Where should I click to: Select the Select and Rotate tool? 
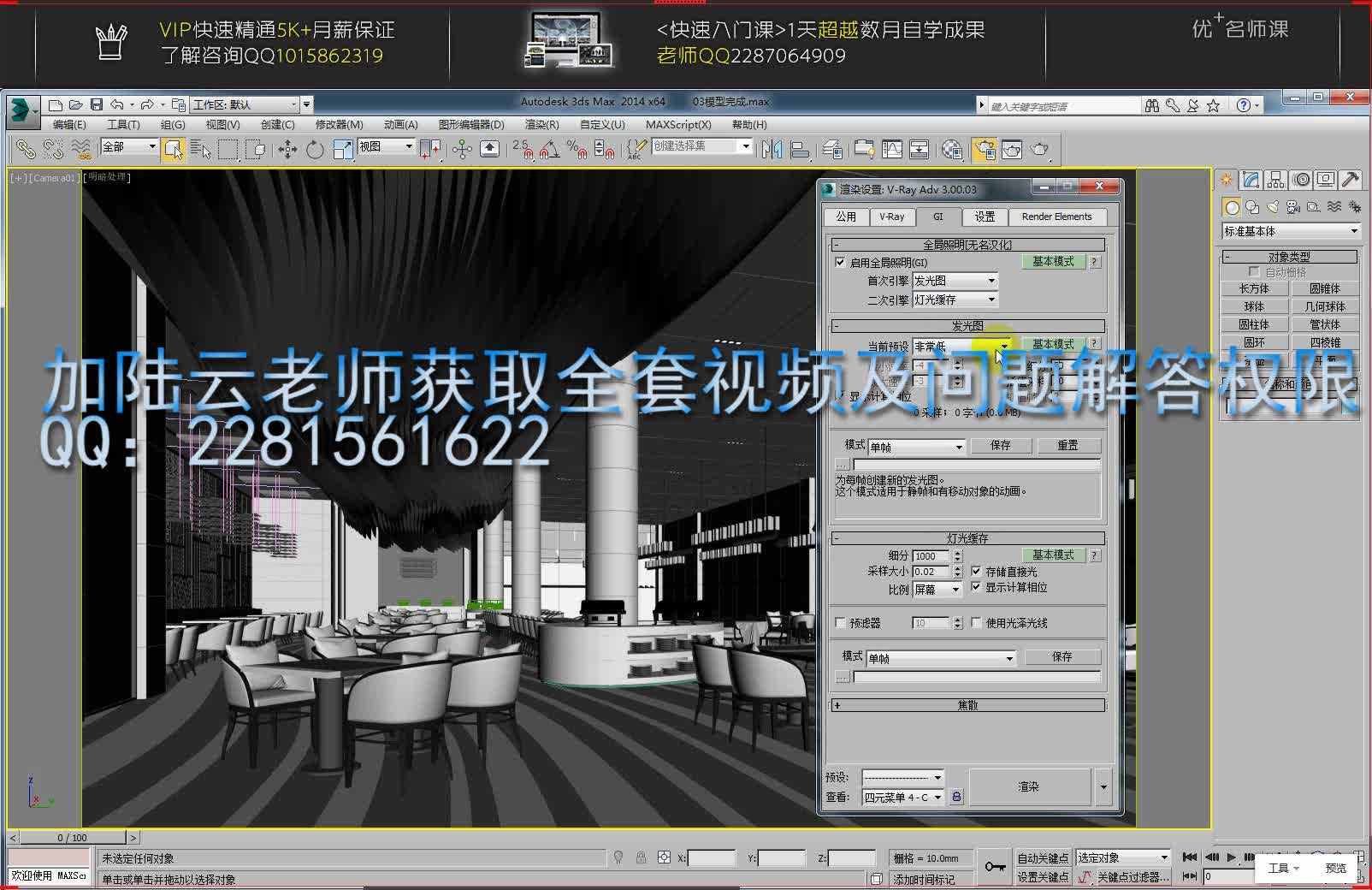tap(316, 149)
